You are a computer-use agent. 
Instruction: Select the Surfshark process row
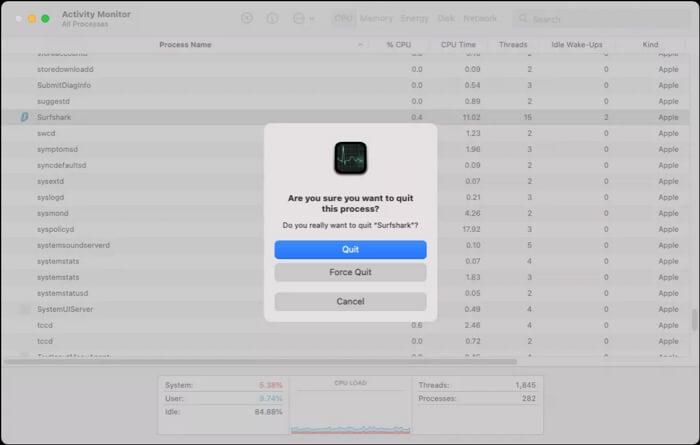click(x=345, y=117)
